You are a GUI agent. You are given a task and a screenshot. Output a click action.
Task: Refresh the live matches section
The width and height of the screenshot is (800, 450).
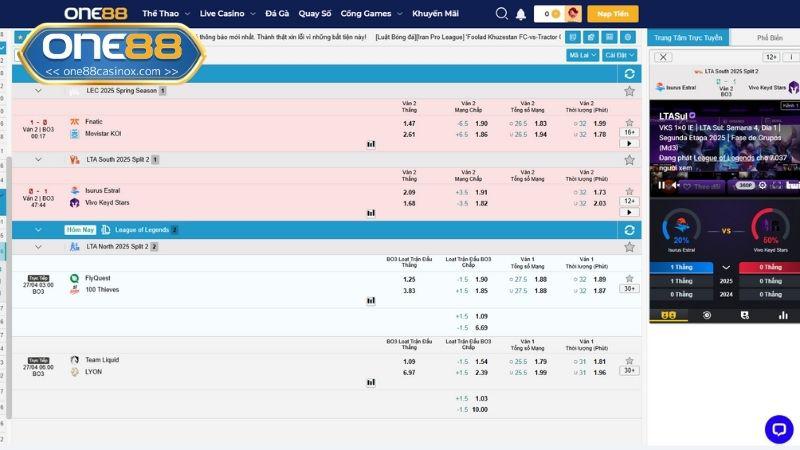click(x=629, y=73)
